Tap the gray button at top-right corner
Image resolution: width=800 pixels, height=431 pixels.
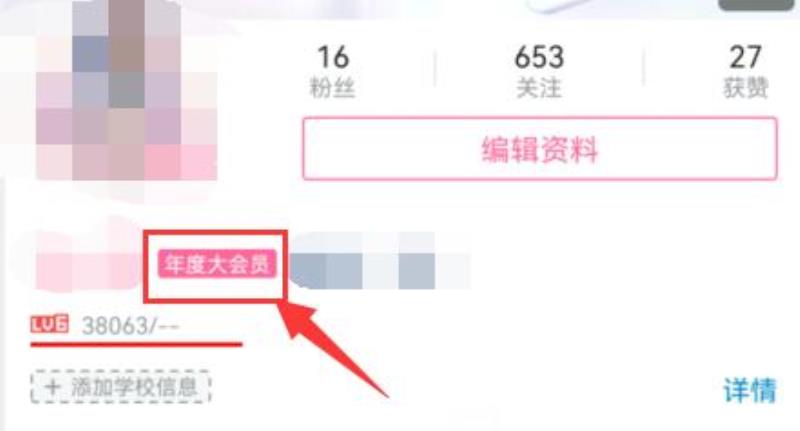click(x=755, y=5)
